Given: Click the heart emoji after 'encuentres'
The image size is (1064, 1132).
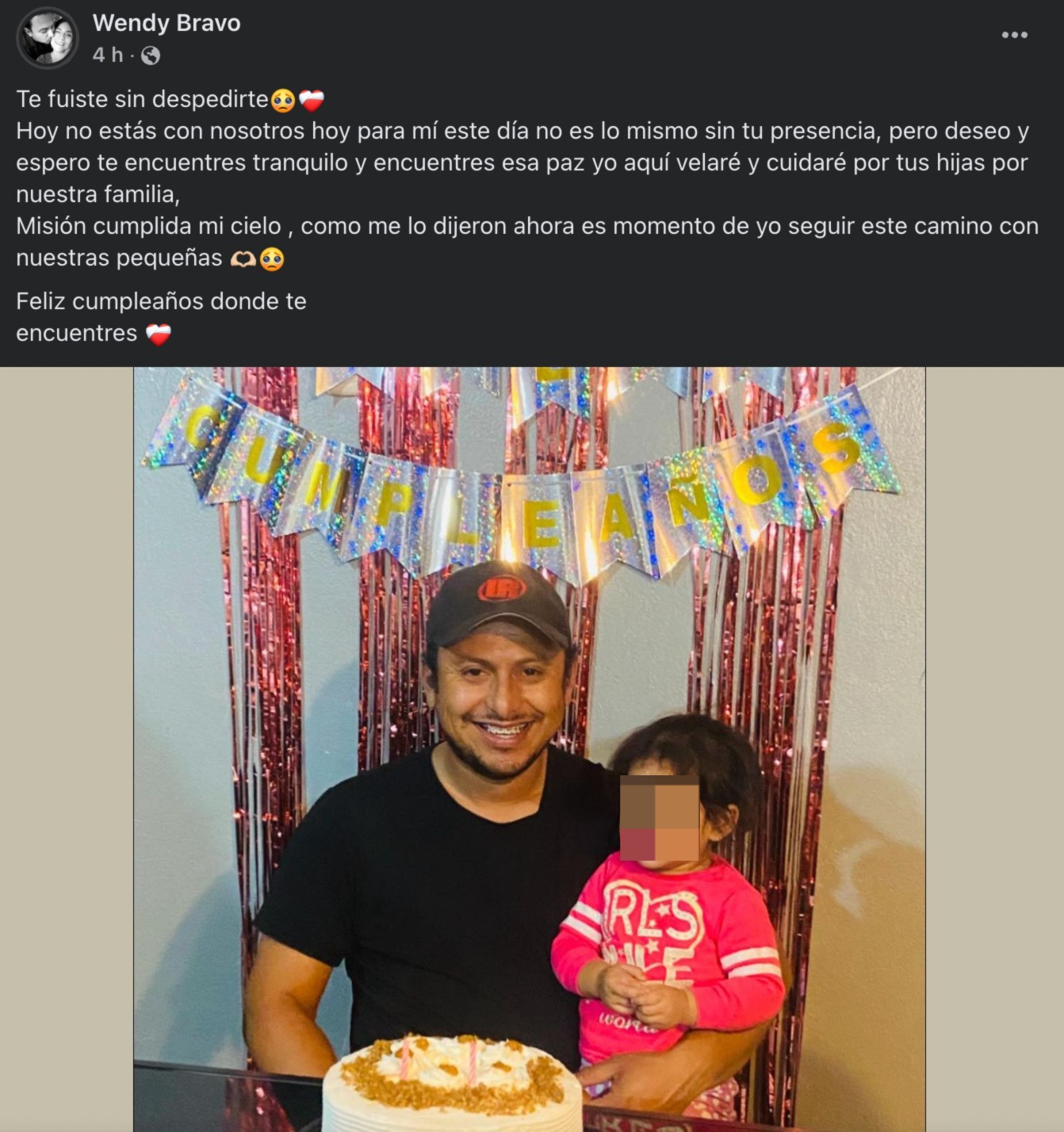Looking at the screenshot, I should pos(159,335).
